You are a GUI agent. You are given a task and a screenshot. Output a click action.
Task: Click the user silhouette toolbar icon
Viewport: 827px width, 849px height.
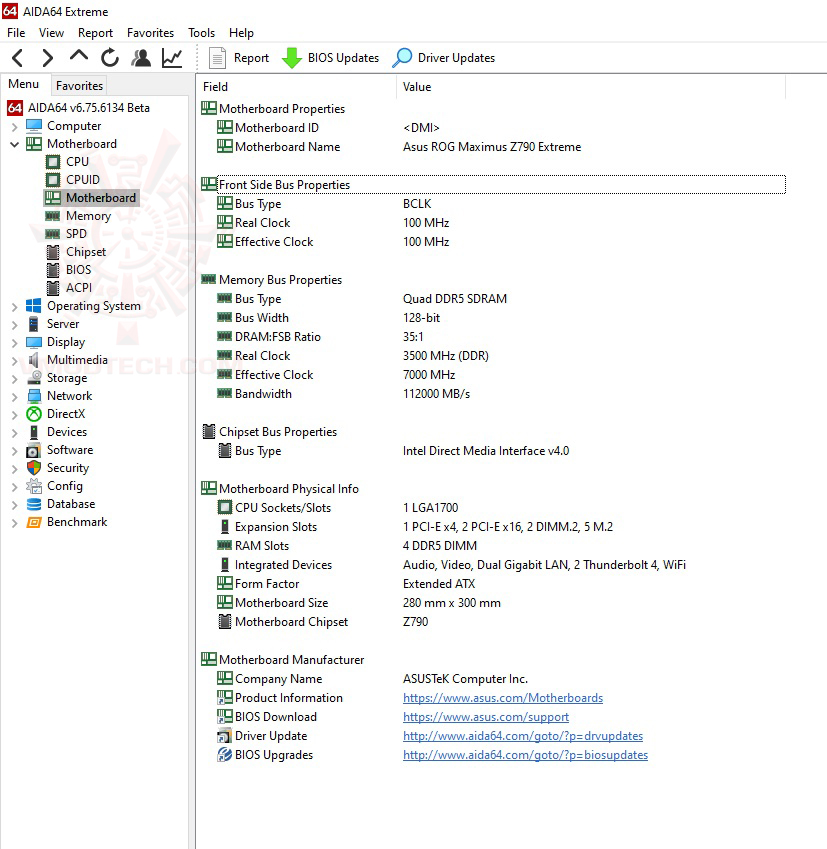(x=141, y=57)
